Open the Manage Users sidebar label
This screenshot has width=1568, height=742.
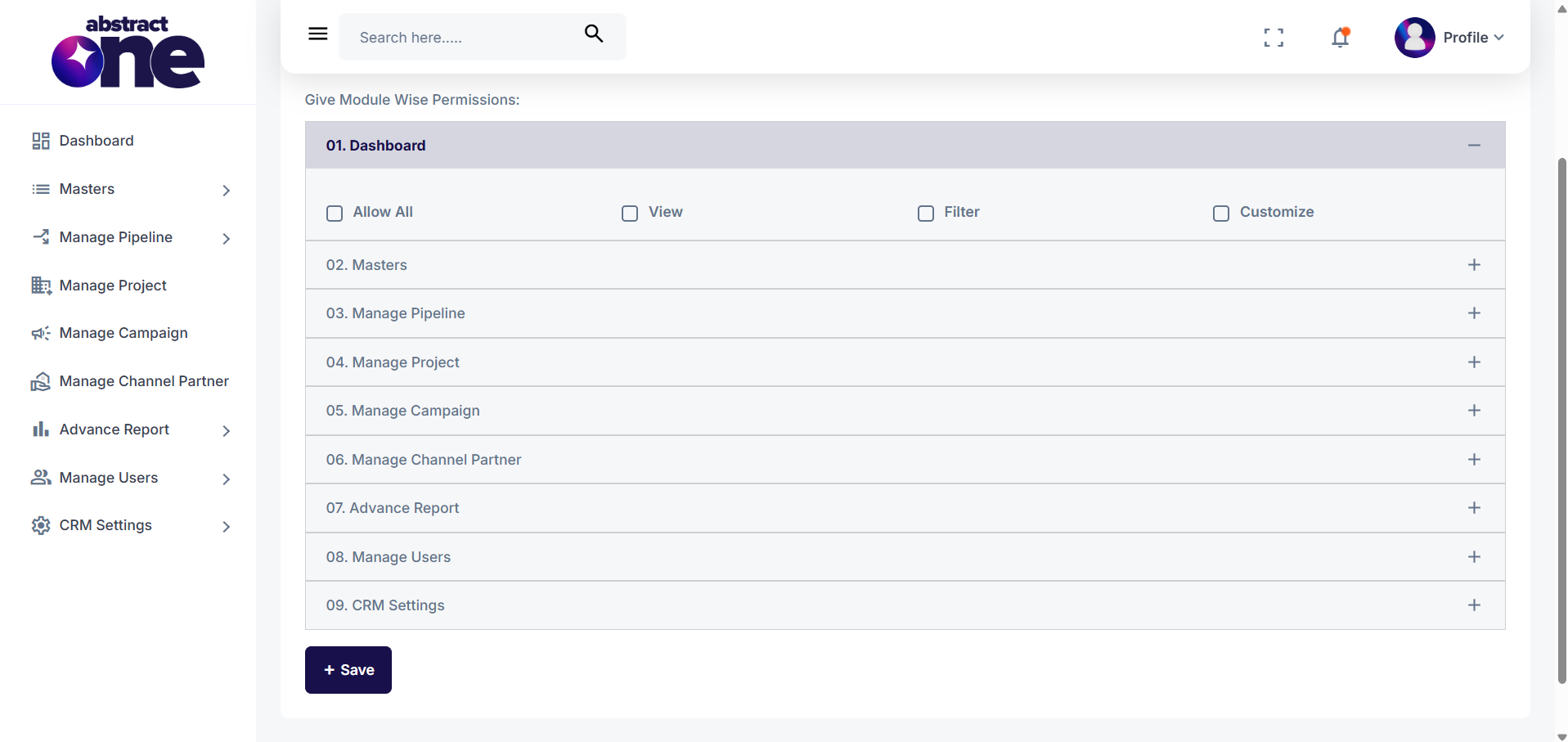[x=109, y=478]
